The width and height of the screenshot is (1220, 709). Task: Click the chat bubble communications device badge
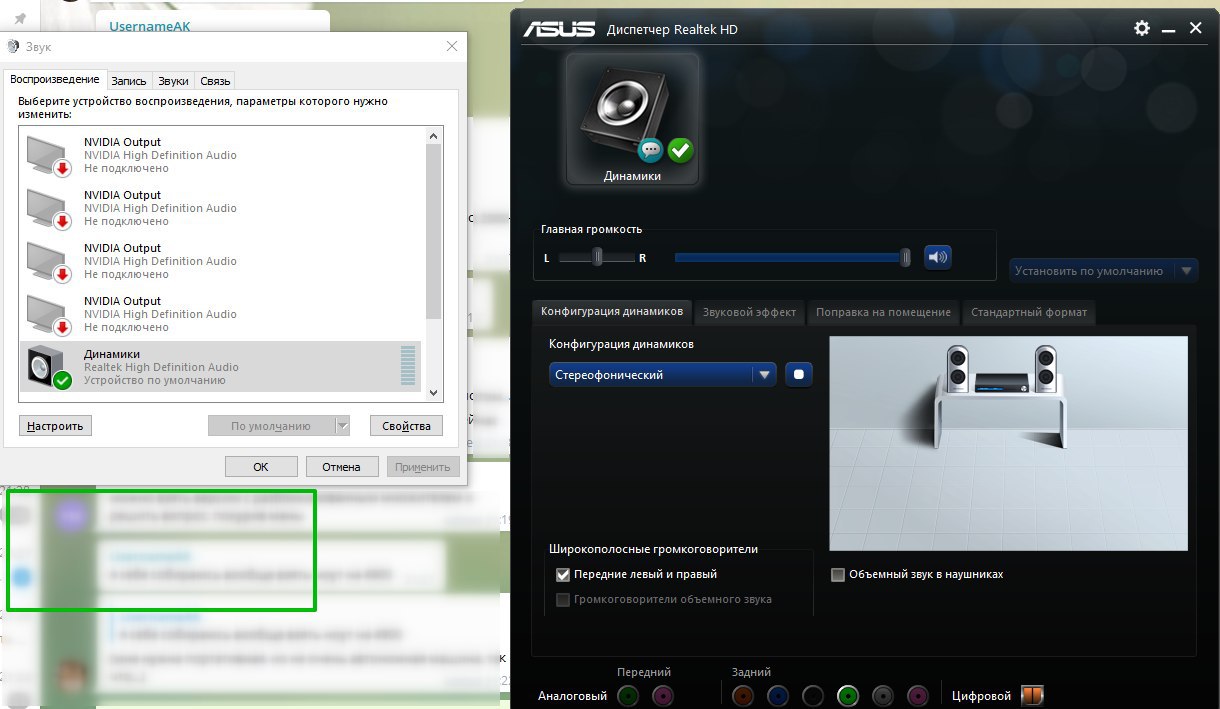point(651,151)
